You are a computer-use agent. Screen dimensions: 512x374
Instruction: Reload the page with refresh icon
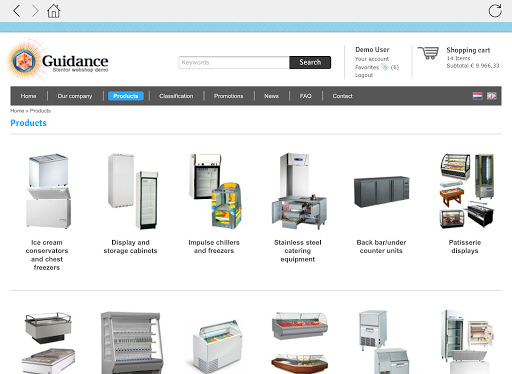click(x=495, y=11)
